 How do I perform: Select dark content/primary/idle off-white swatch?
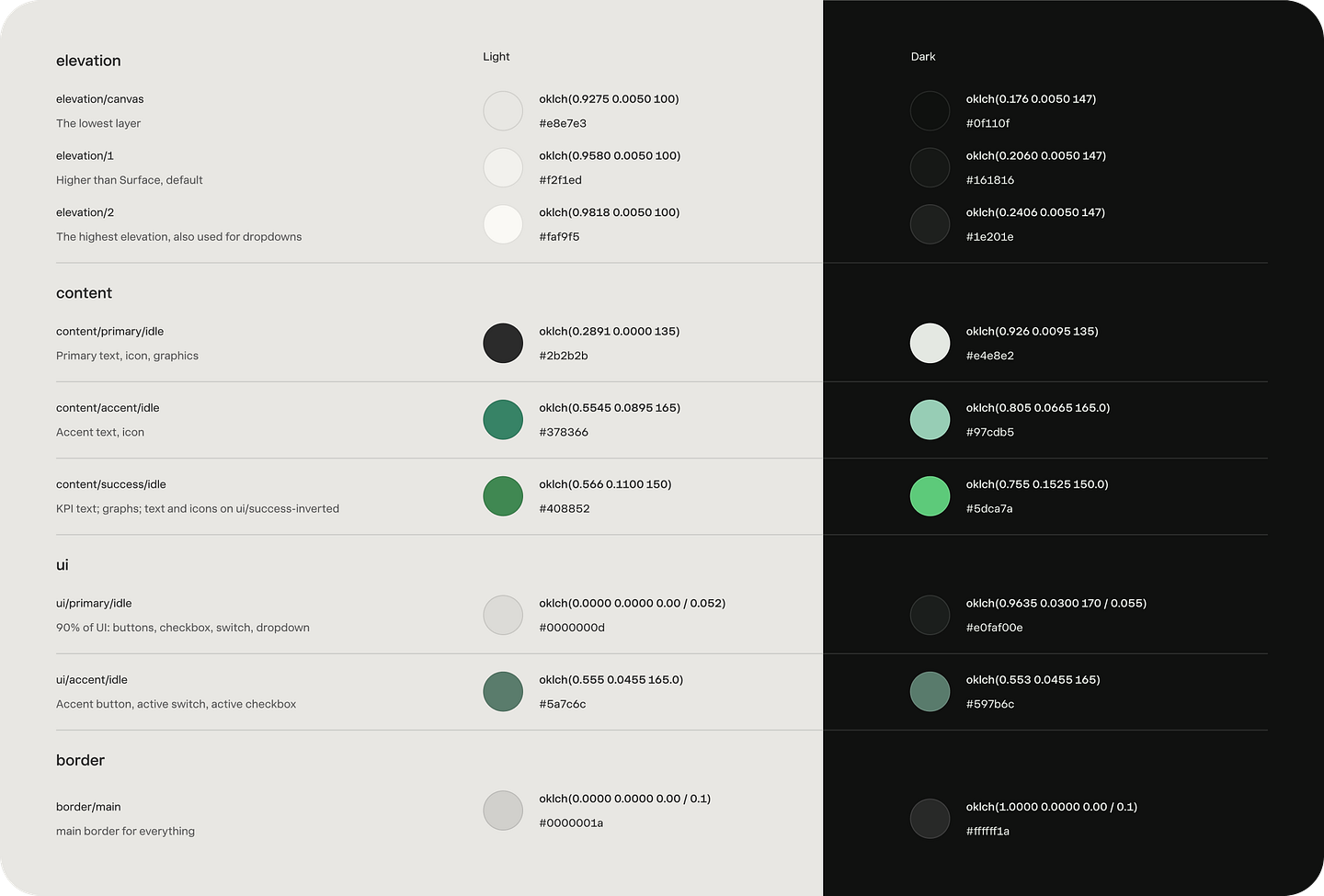coord(930,344)
